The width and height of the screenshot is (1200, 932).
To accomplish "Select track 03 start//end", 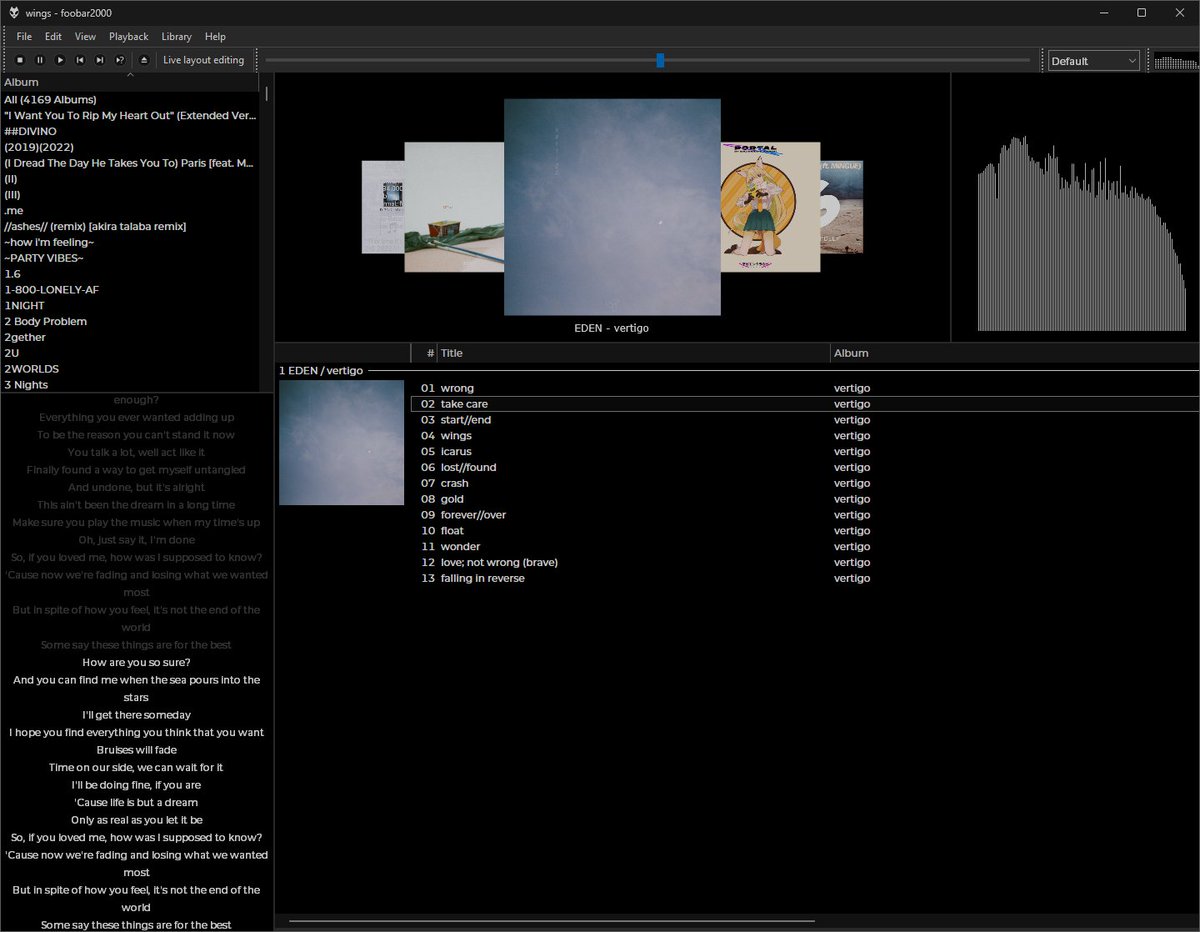I will pos(805,420).
